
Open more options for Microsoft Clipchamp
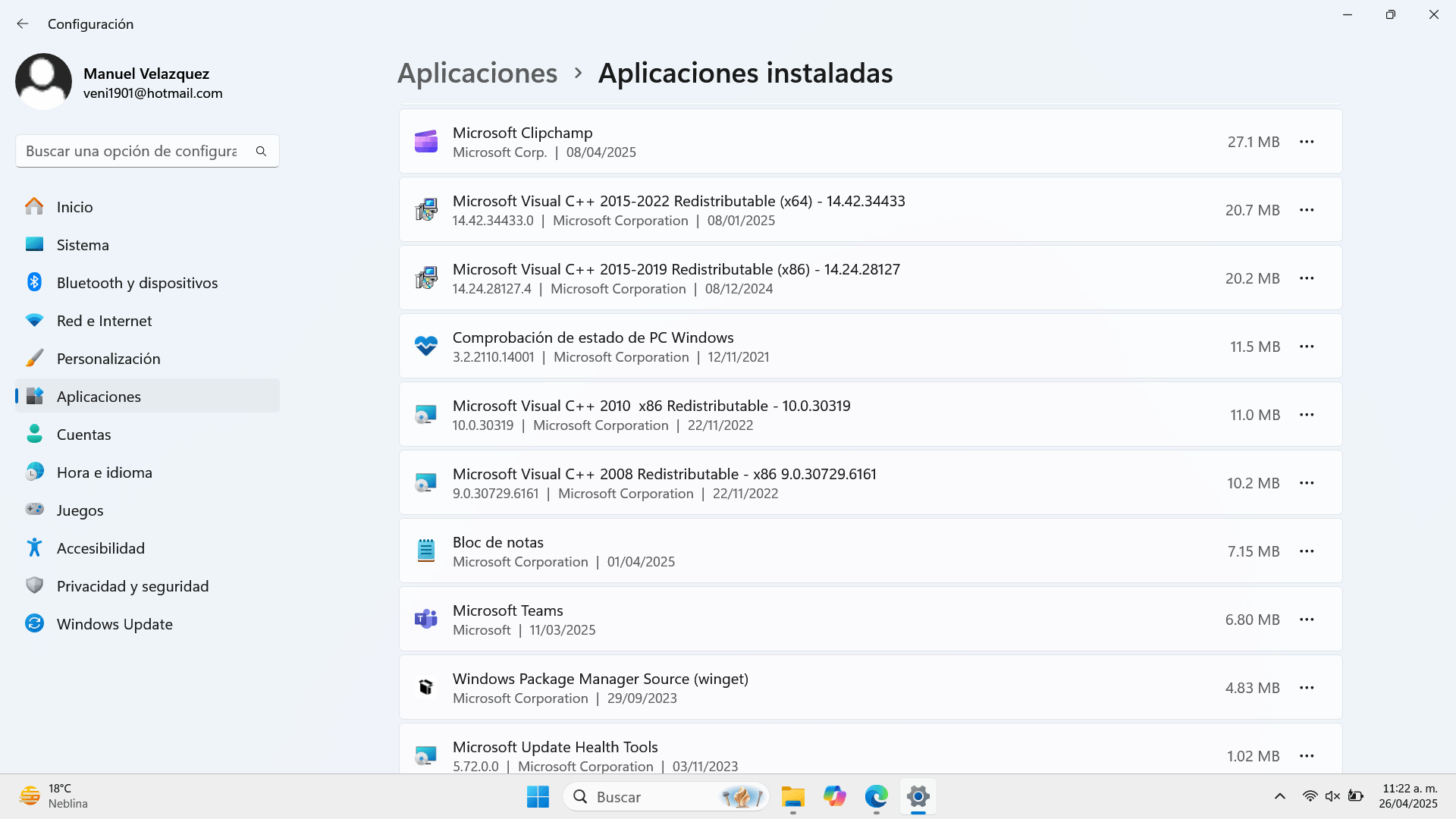pos(1307,142)
